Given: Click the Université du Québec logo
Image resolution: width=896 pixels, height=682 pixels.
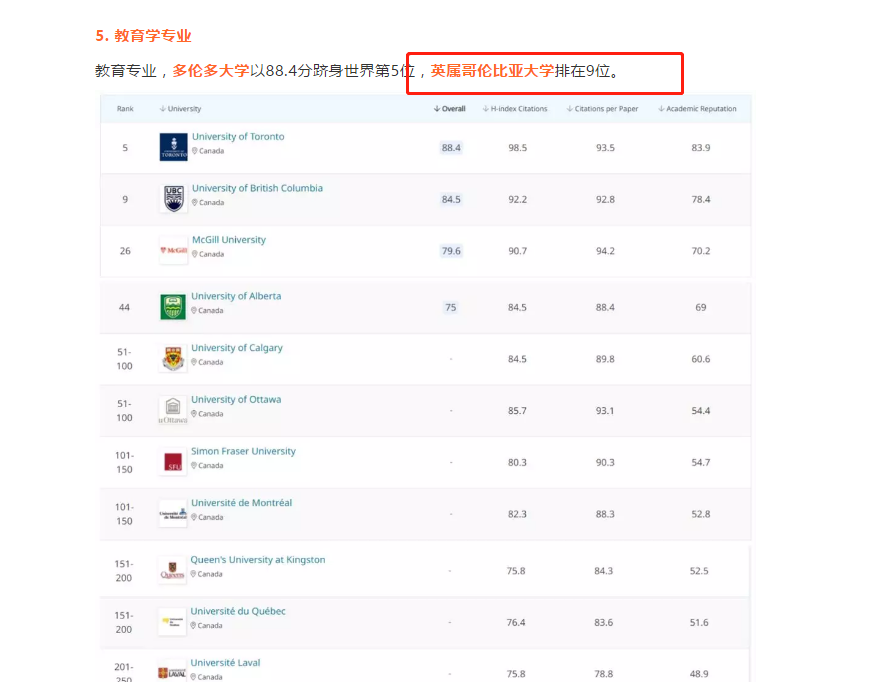Looking at the screenshot, I should (x=173, y=622).
